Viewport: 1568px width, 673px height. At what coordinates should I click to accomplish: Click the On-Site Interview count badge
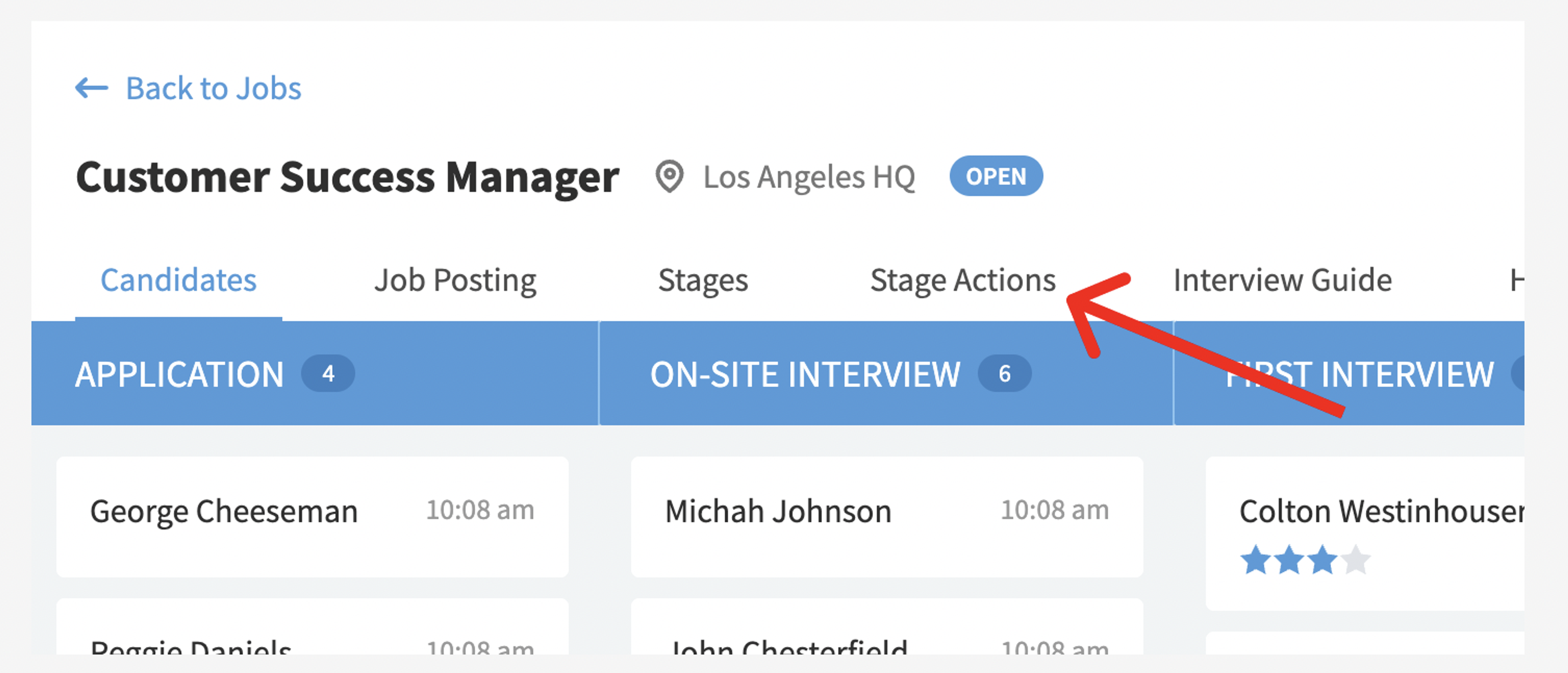click(1004, 373)
